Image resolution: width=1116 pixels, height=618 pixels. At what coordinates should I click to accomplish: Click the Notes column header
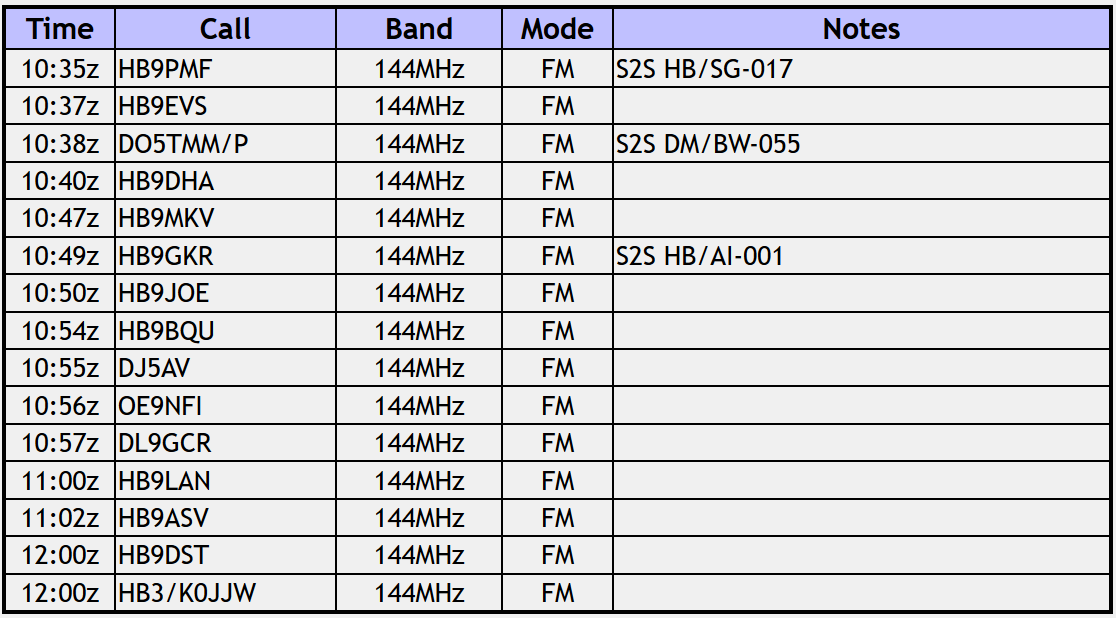(861, 30)
